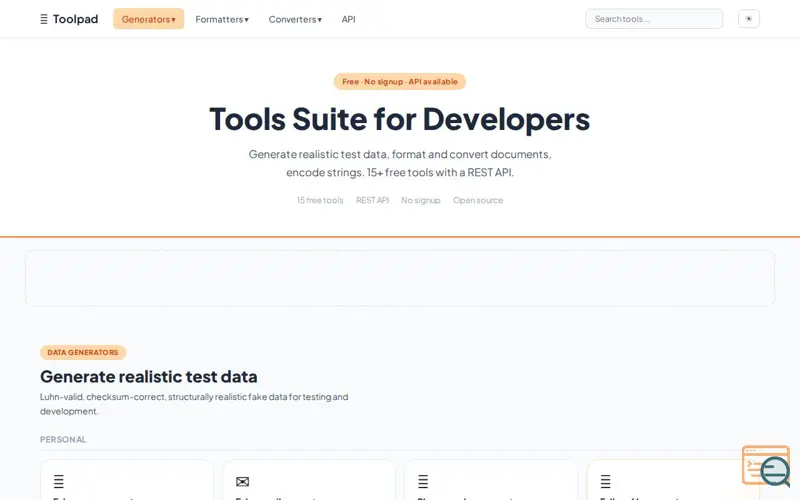Open the floating code inspector icon

(x=766, y=466)
